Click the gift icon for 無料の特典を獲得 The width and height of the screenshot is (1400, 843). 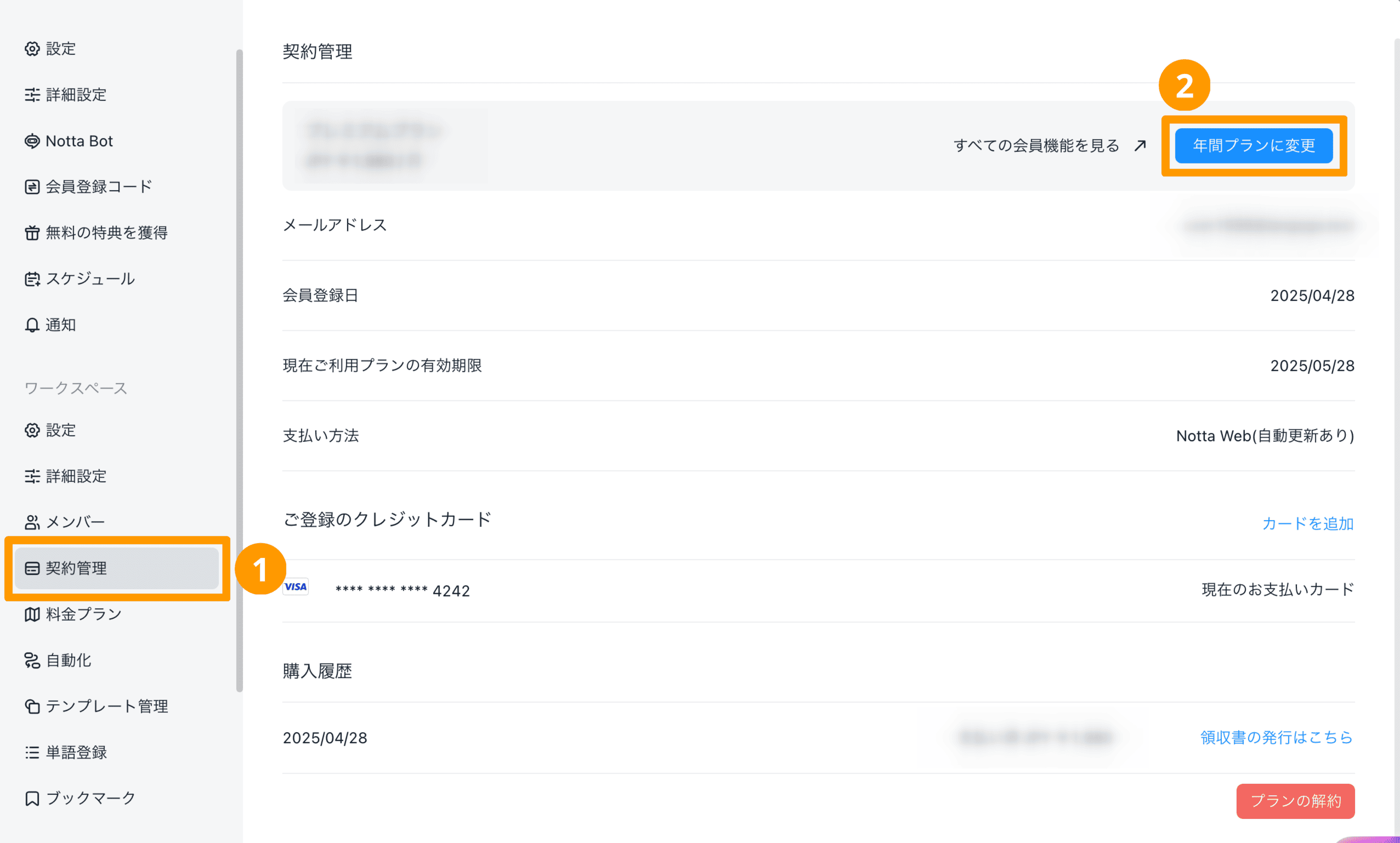pyautogui.click(x=32, y=233)
